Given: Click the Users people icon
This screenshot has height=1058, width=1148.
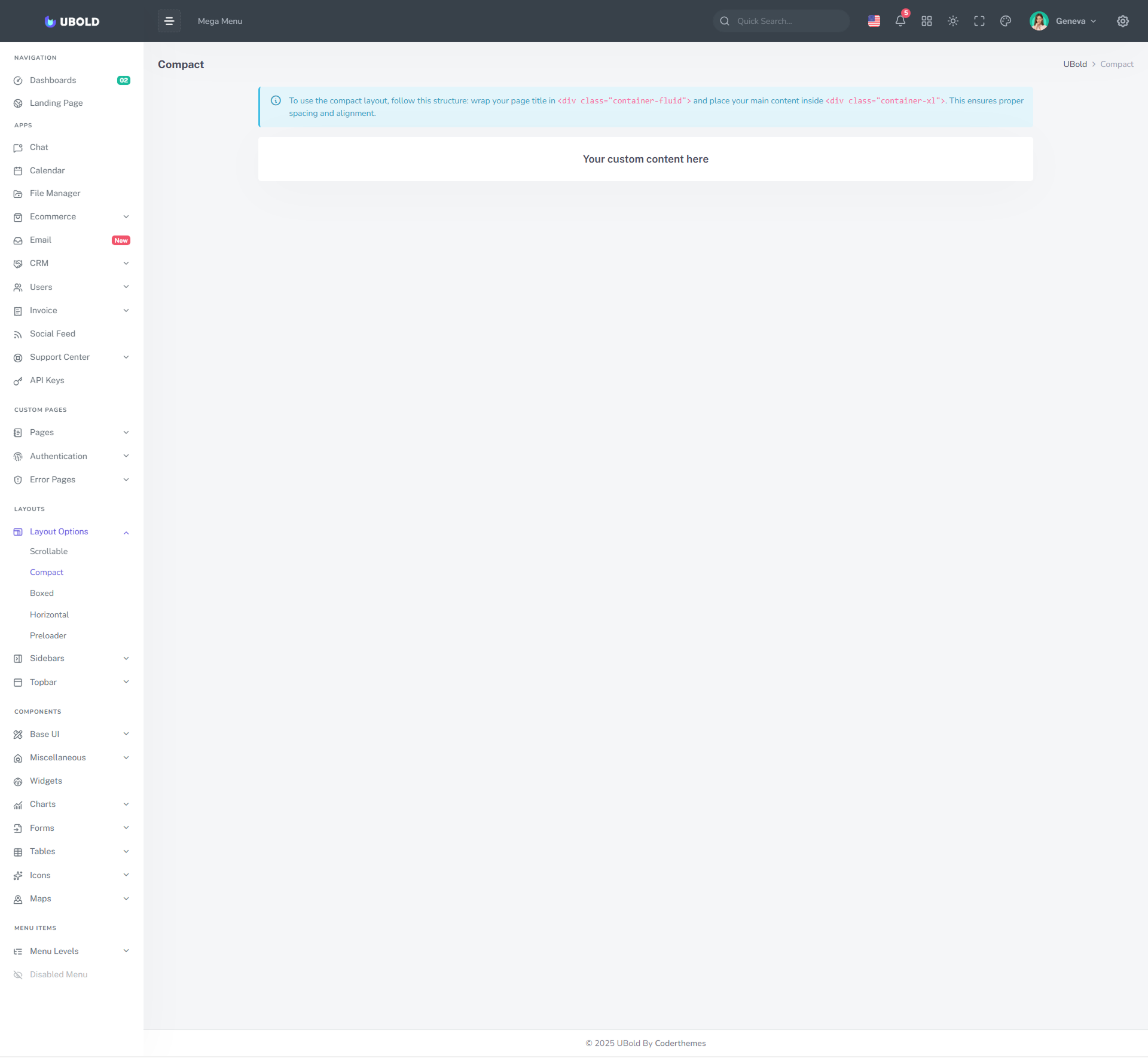Looking at the screenshot, I should [x=18, y=288].
